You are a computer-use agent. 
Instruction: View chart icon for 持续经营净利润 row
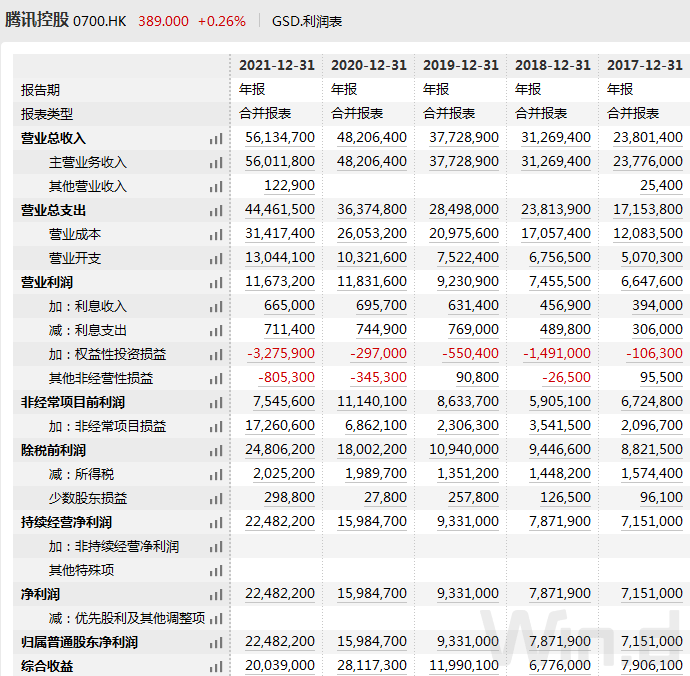pos(216,523)
